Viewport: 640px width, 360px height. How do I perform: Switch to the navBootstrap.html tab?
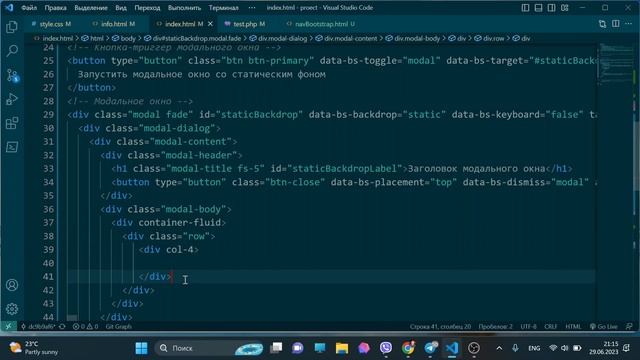[x=321, y=24]
